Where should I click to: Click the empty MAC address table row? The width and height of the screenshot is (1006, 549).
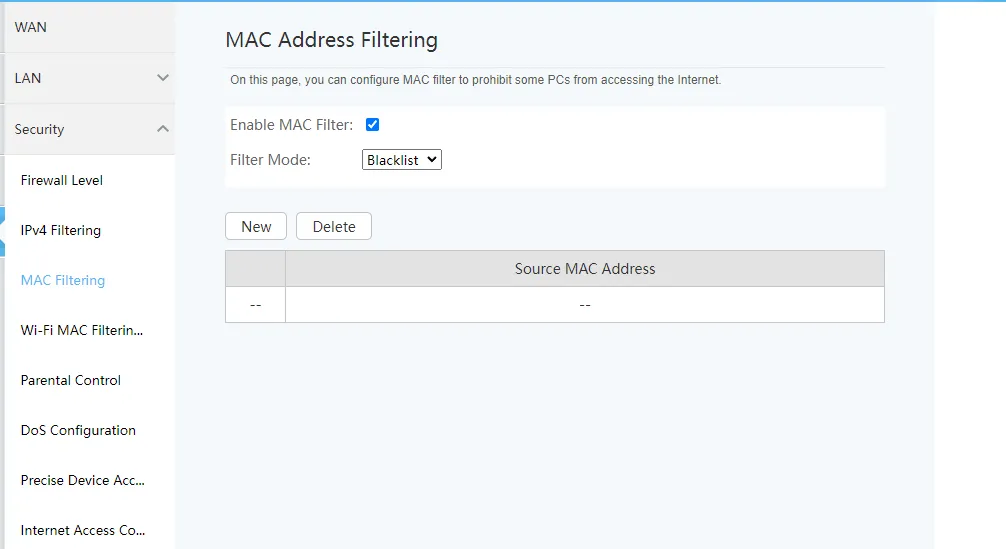tap(555, 305)
